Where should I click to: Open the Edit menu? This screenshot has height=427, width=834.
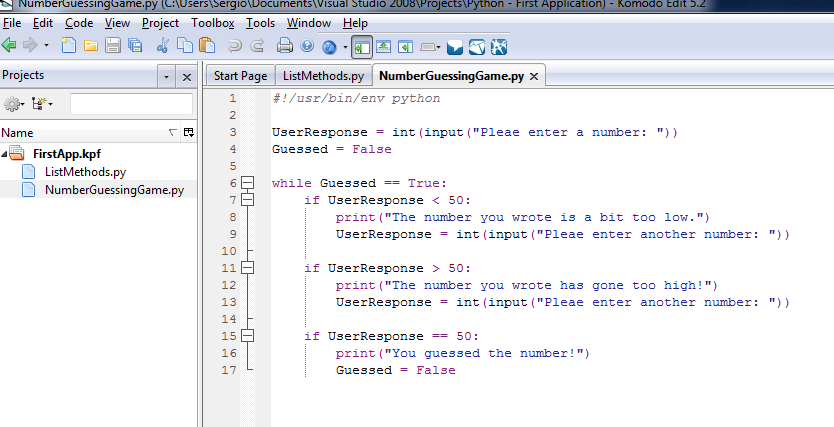[x=43, y=23]
